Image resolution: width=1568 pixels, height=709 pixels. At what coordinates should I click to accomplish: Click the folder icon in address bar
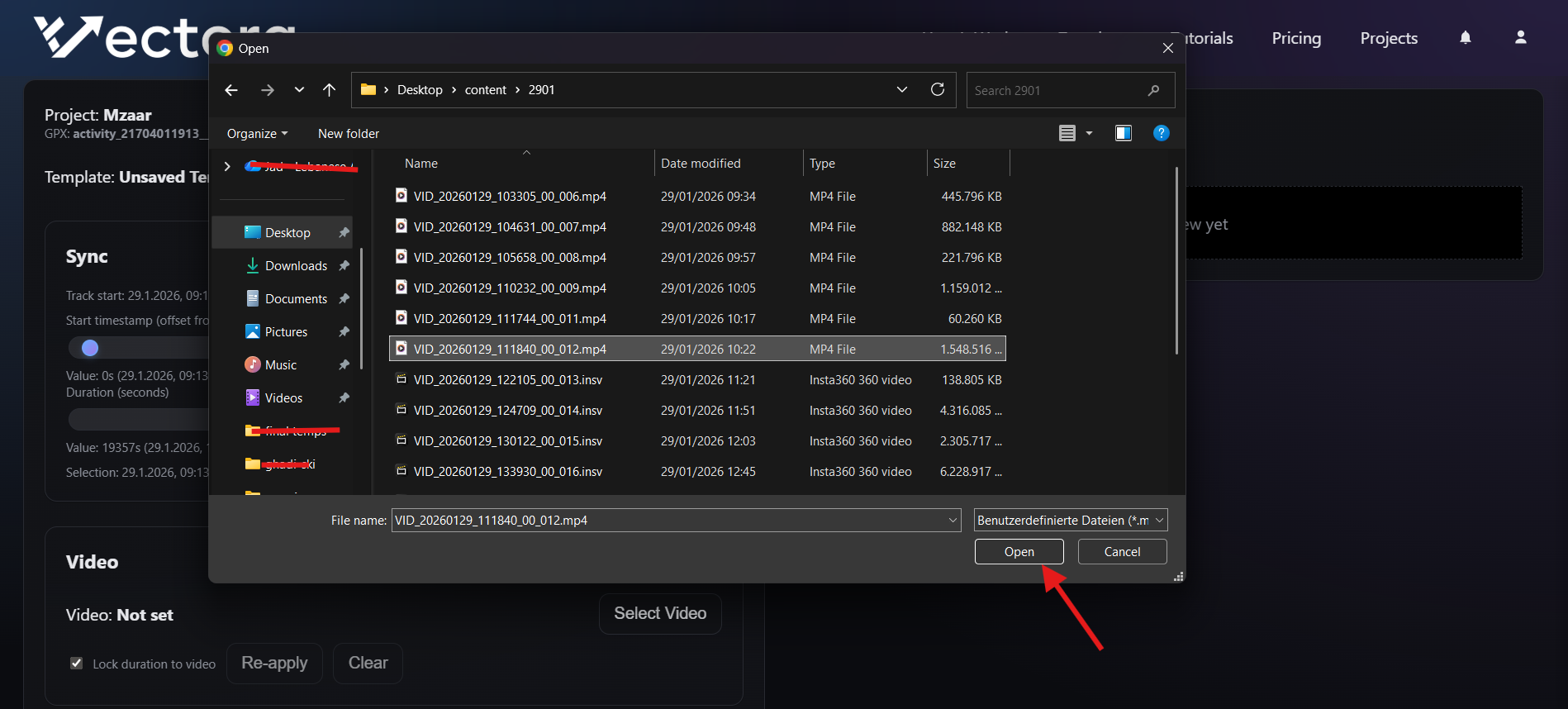368,89
